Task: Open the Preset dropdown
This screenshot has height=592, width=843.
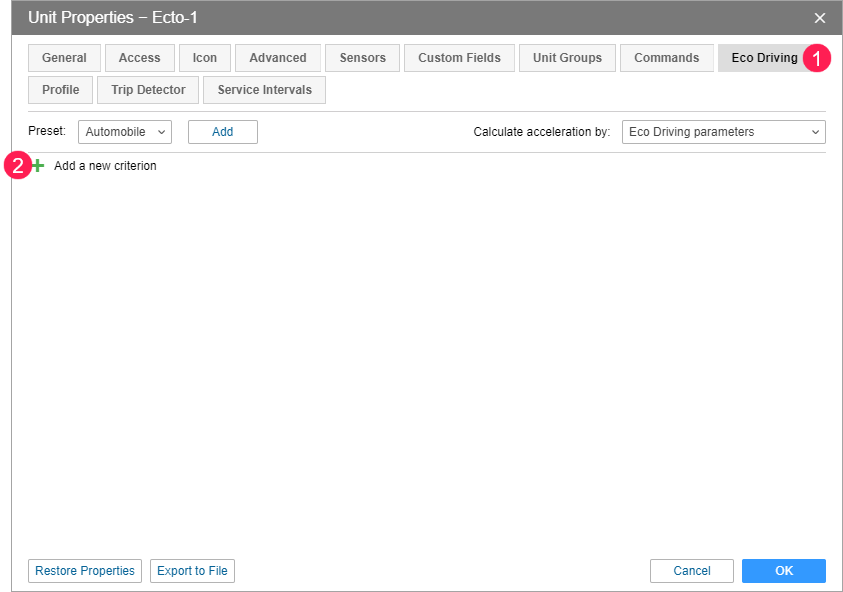Action: tap(125, 132)
